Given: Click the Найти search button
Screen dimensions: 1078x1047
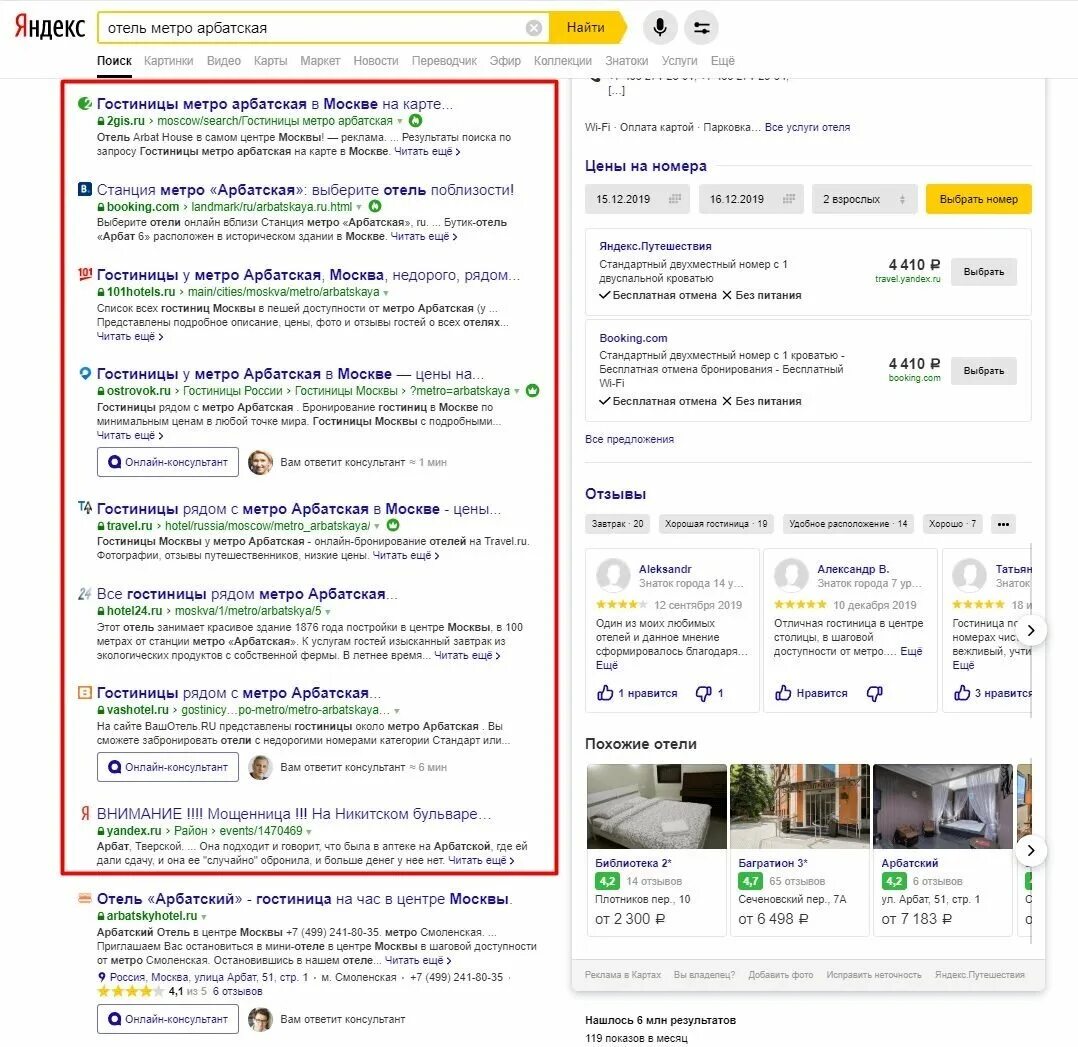Looking at the screenshot, I should point(586,27).
